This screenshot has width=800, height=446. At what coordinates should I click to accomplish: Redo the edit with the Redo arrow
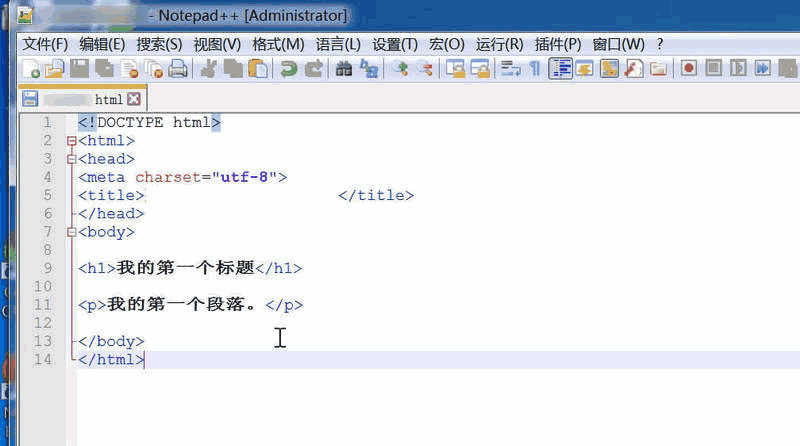pyautogui.click(x=314, y=68)
